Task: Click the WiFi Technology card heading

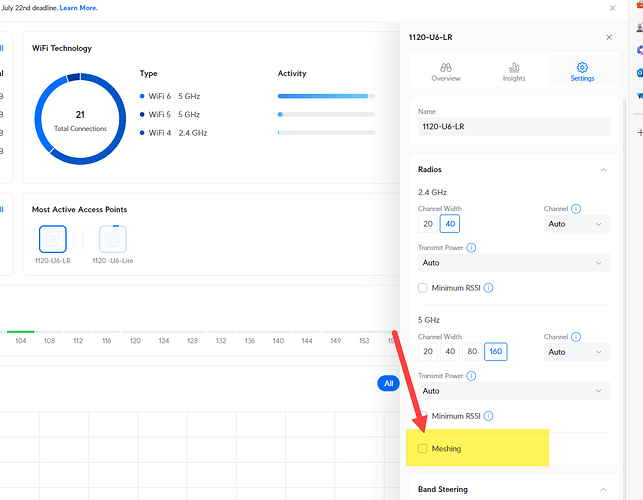Action: (62, 48)
